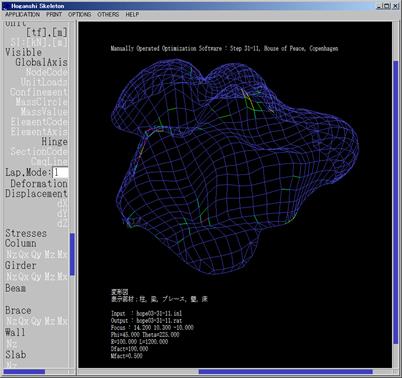Select the [tf].[m] unit option

[47, 32]
